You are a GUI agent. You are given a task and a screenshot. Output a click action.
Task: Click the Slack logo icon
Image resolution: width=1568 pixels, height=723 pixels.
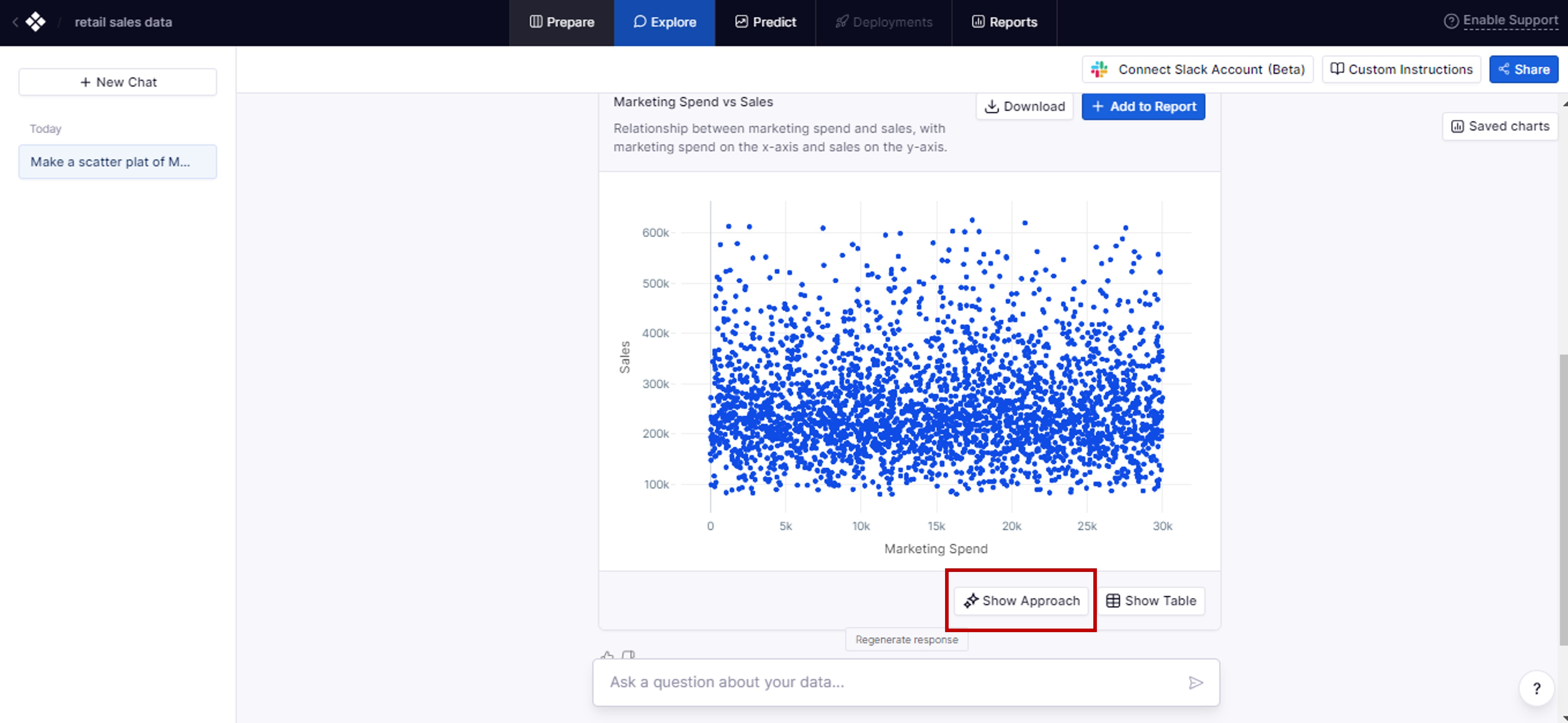pos(1099,69)
